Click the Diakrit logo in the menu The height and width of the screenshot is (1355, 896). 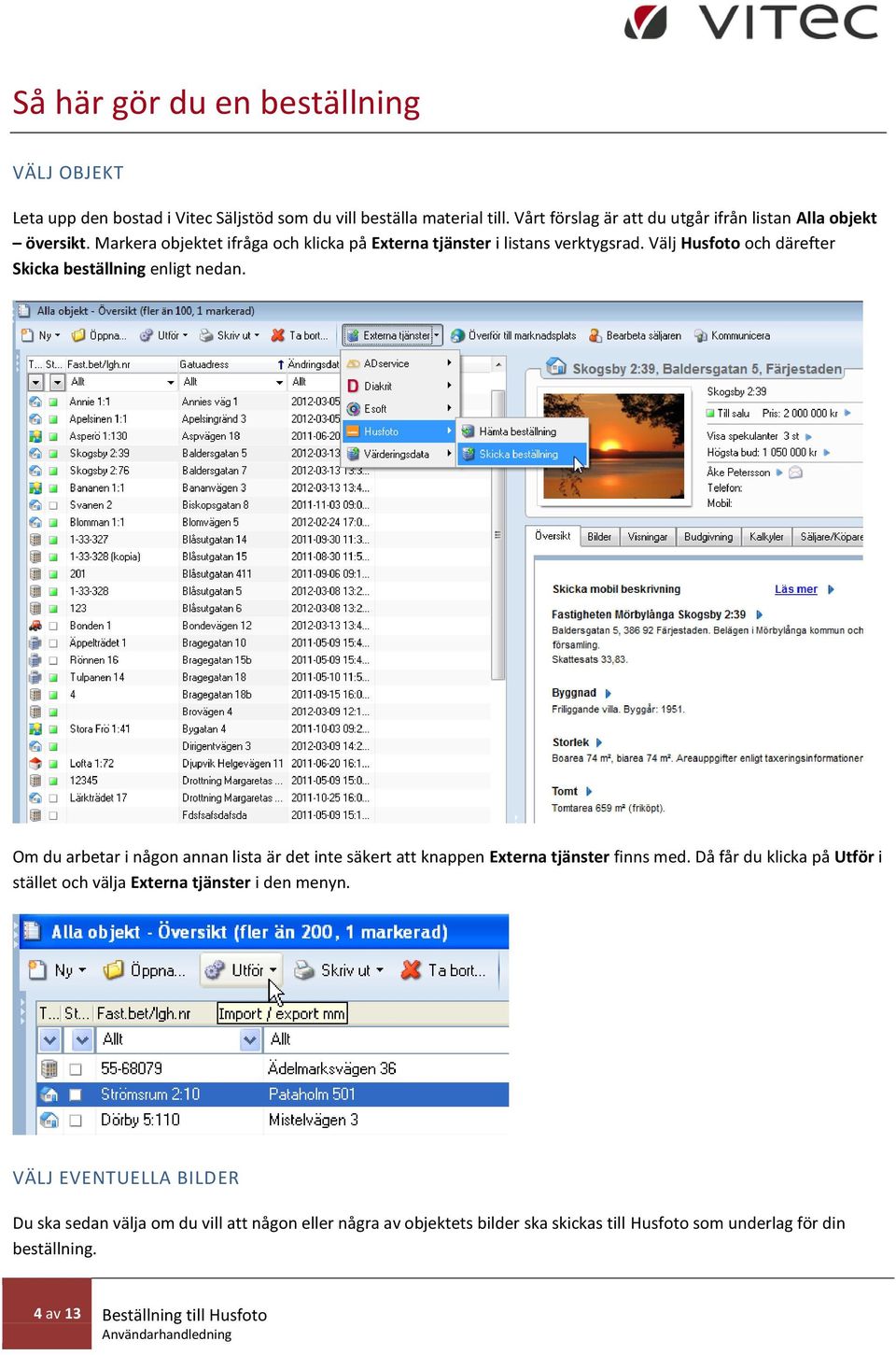coord(353,386)
